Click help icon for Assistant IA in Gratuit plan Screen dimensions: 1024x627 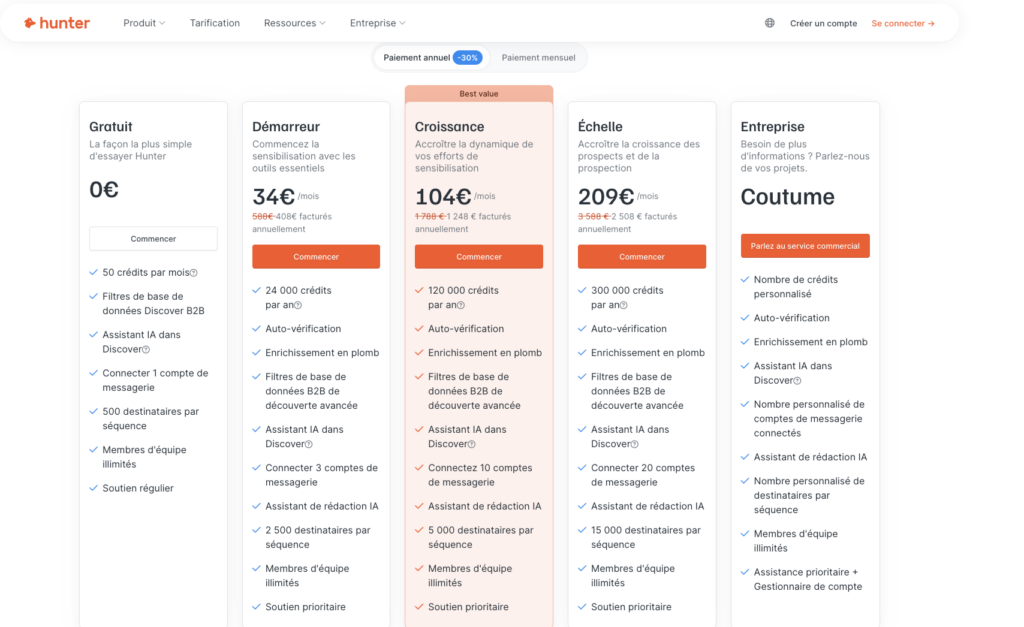[x=146, y=350]
